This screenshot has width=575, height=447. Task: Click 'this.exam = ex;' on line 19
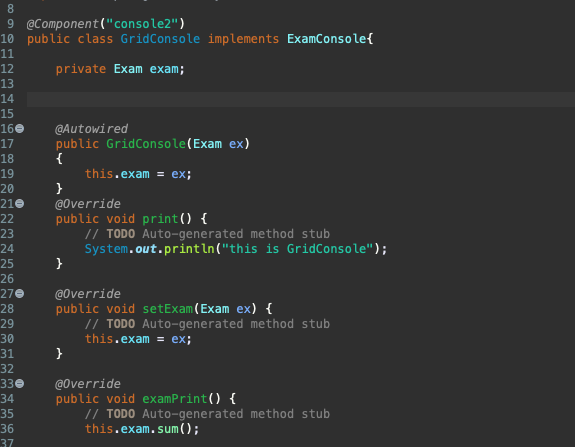pyautogui.click(x=138, y=174)
